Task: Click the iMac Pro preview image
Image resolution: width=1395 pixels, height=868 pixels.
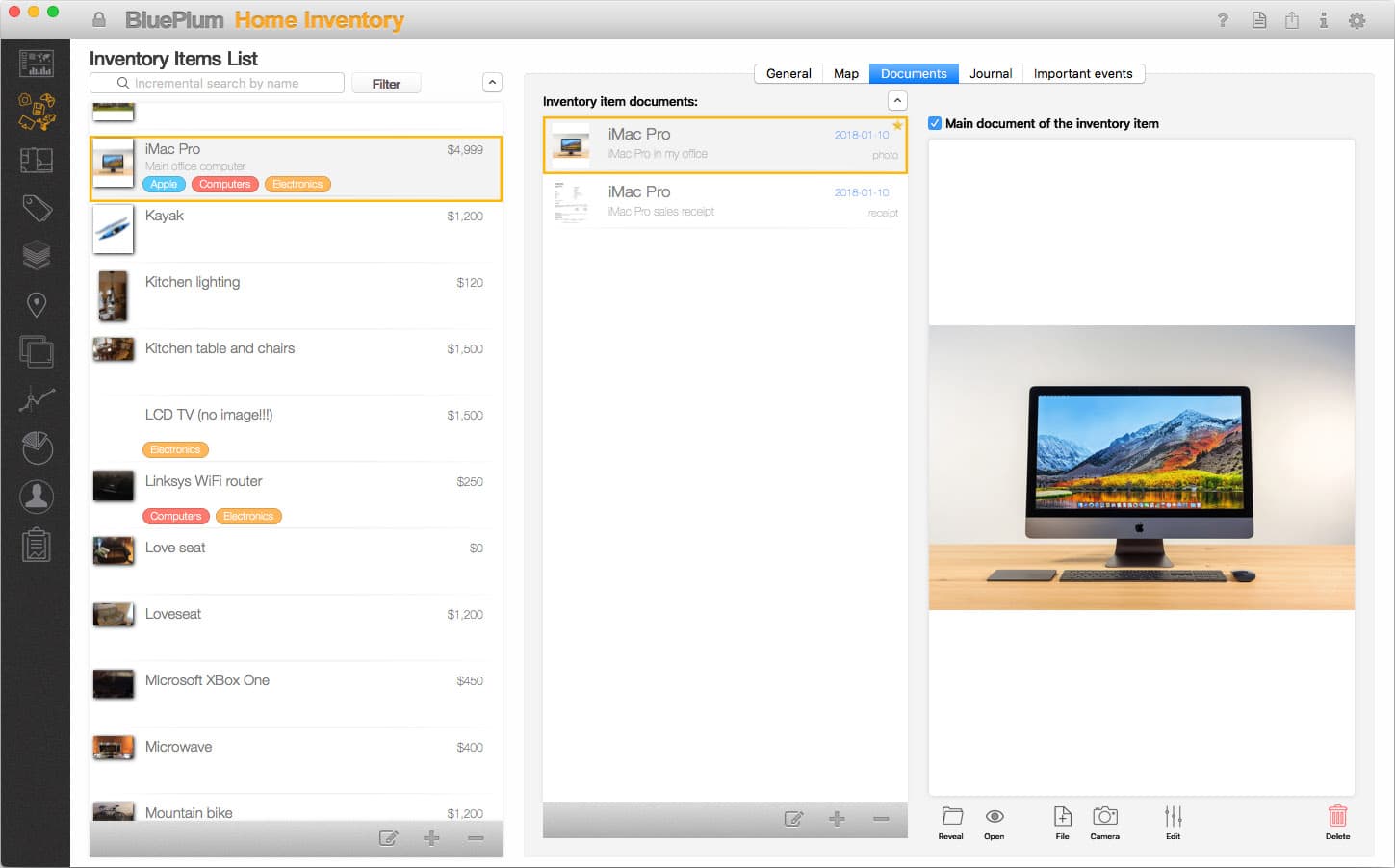Action: tap(1142, 468)
